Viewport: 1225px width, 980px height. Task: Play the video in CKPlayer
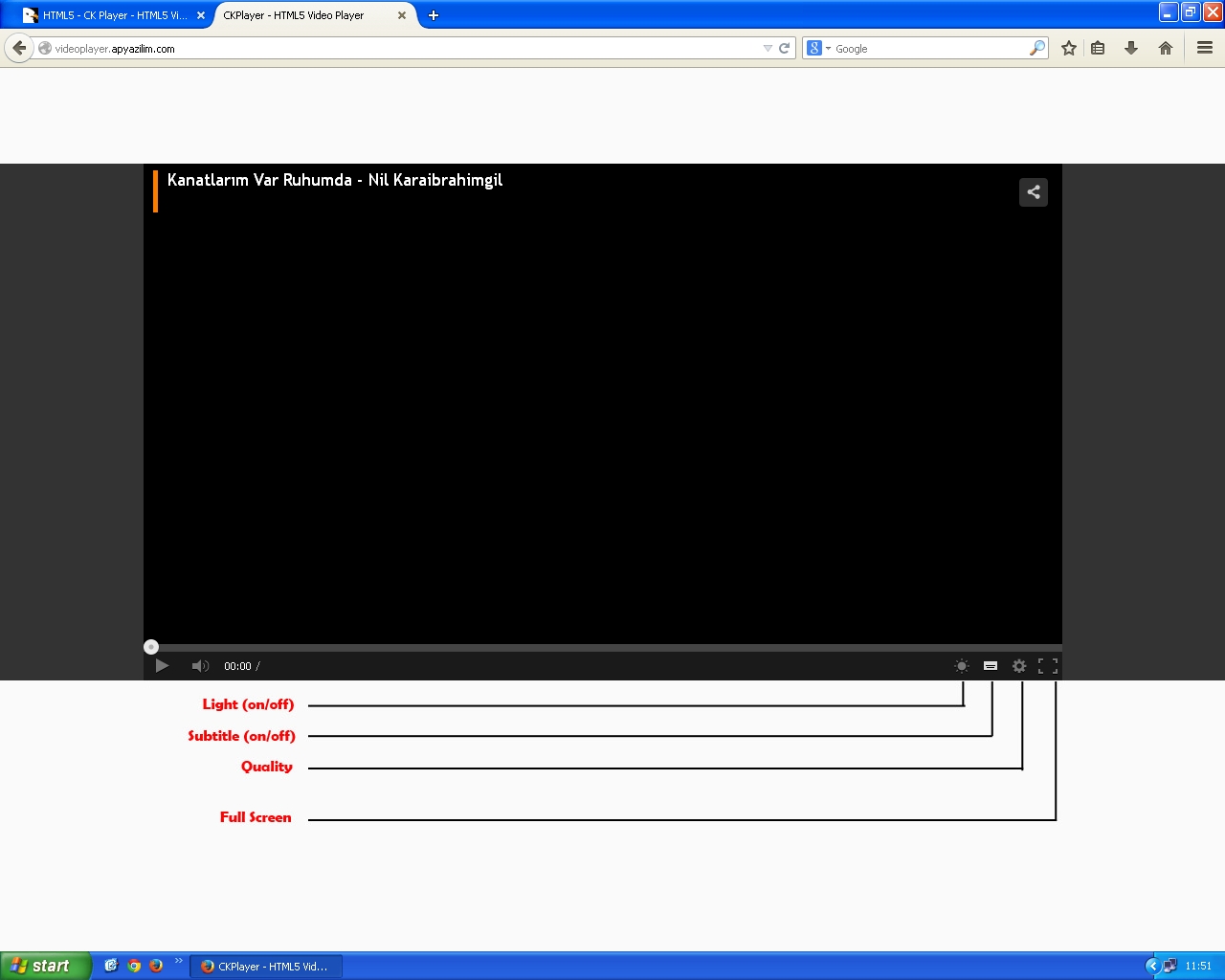click(x=162, y=666)
